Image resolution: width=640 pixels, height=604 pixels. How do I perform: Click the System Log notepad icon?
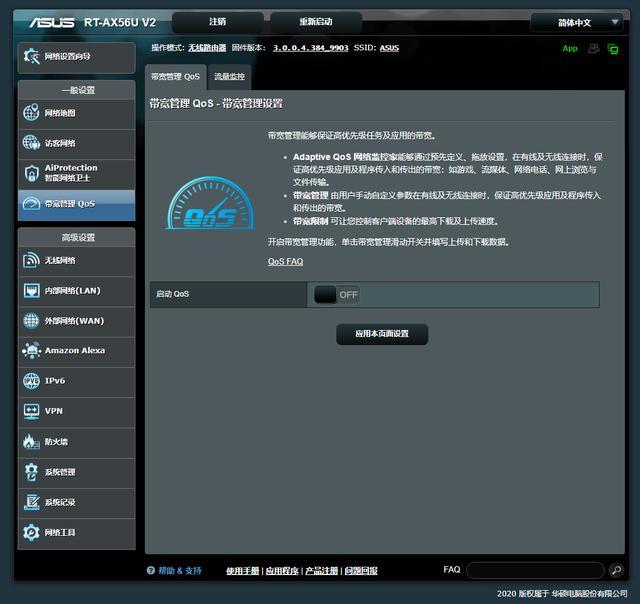[x=31, y=502]
